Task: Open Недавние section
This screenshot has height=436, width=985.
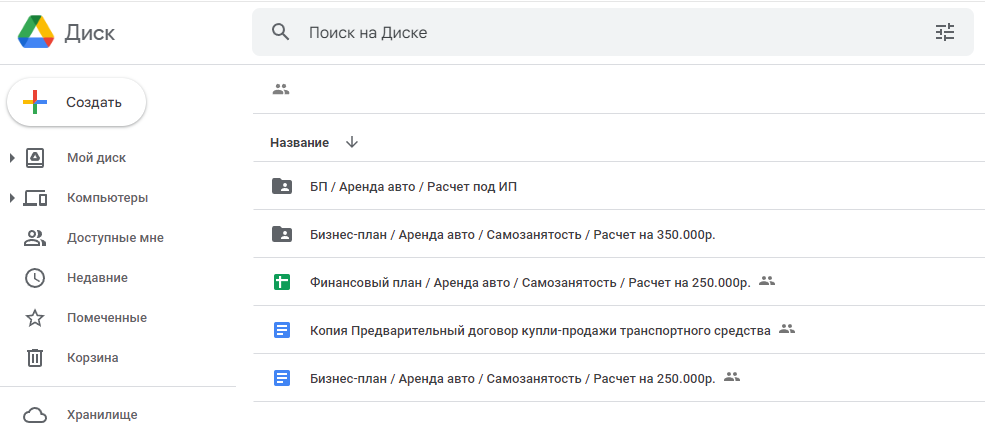Action: pos(97,278)
